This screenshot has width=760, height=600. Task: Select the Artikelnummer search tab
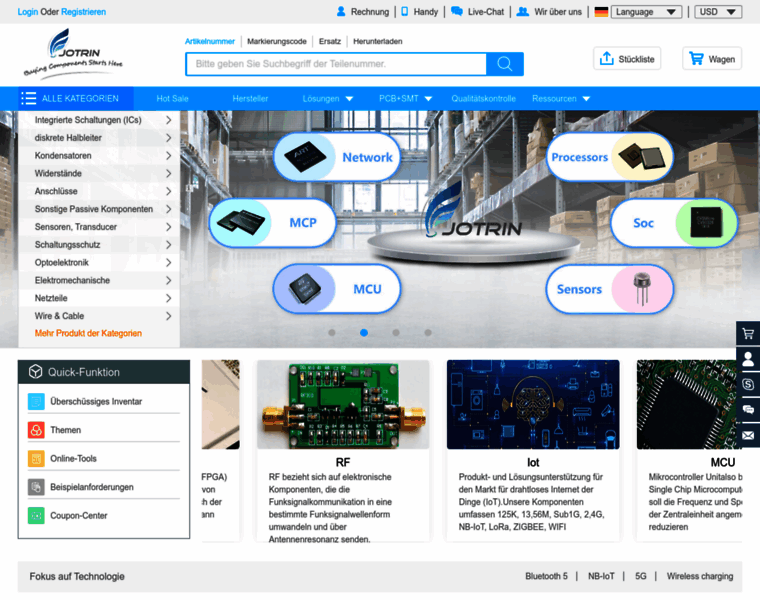point(210,41)
